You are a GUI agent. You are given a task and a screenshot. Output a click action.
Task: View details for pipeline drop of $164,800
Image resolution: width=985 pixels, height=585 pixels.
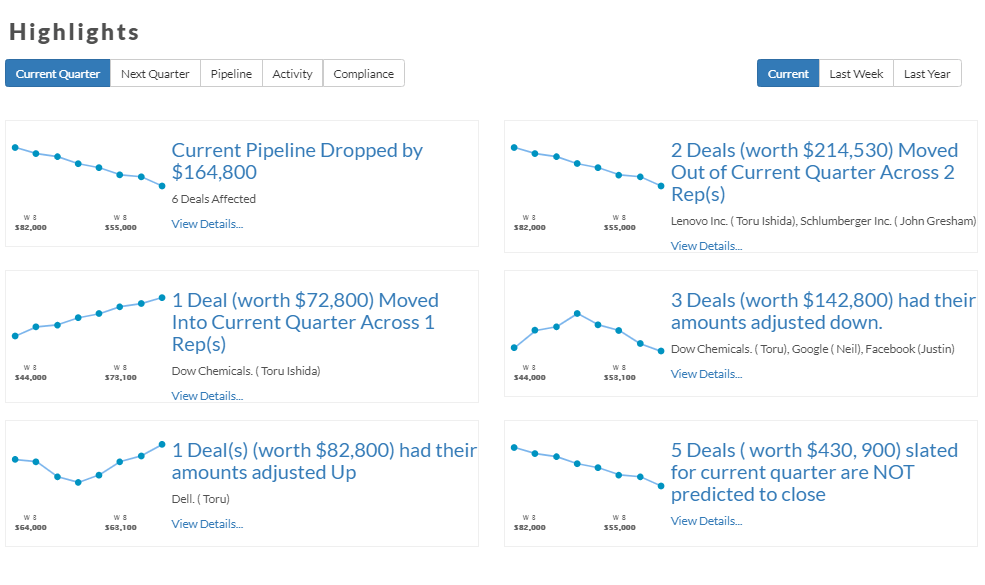click(x=207, y=224)
